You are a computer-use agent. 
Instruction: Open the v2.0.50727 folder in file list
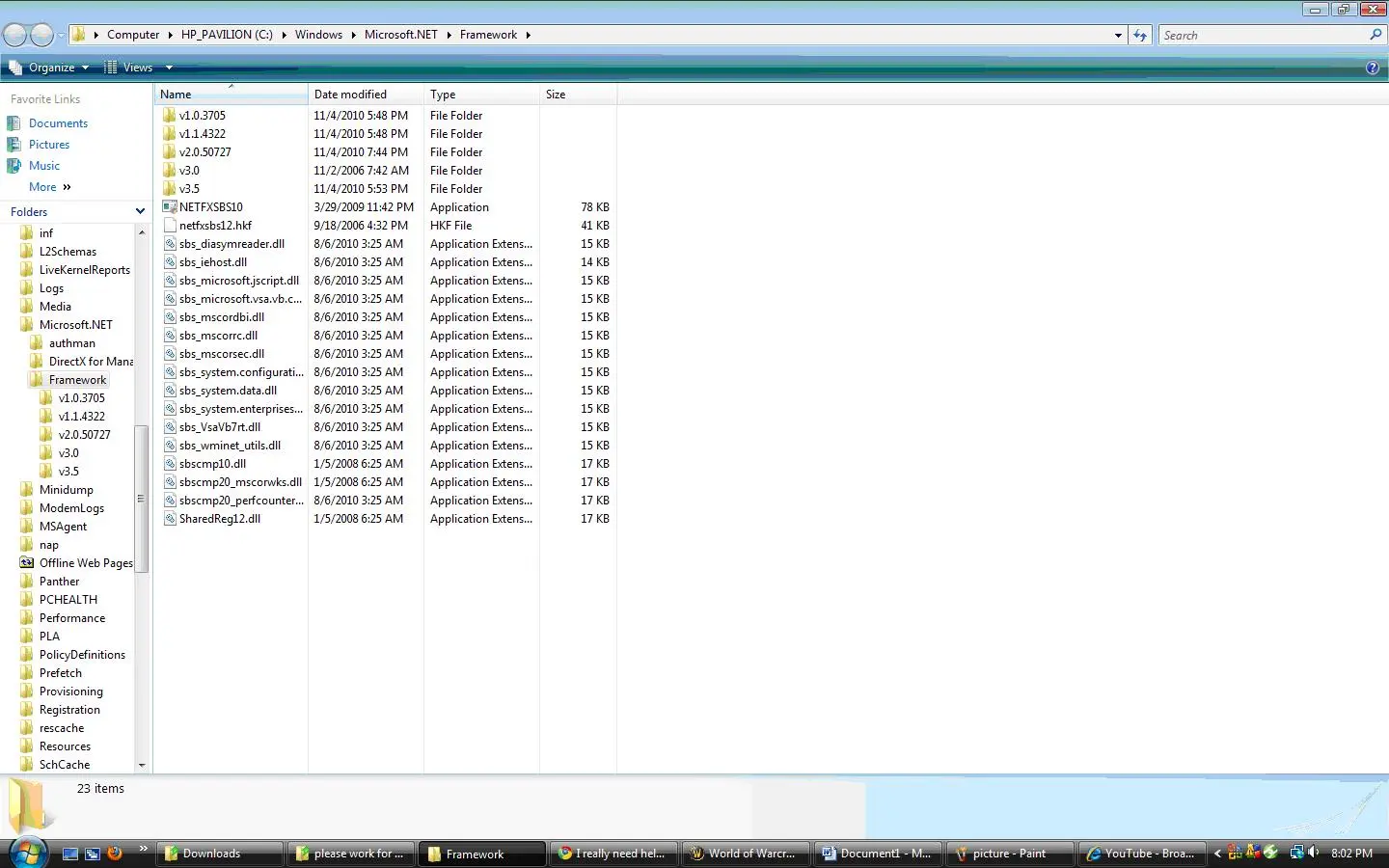(204, 152)
